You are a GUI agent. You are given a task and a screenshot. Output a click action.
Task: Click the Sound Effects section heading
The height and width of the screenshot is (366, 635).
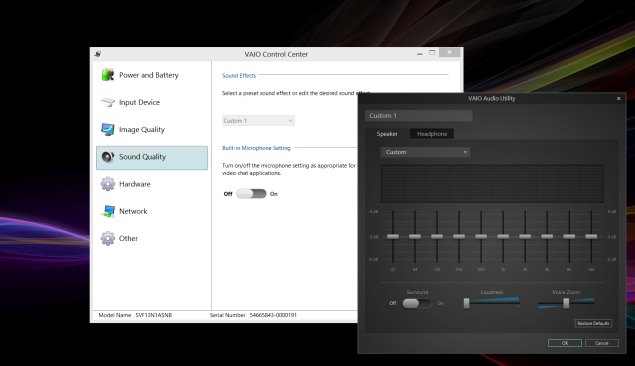click(239, 76)
